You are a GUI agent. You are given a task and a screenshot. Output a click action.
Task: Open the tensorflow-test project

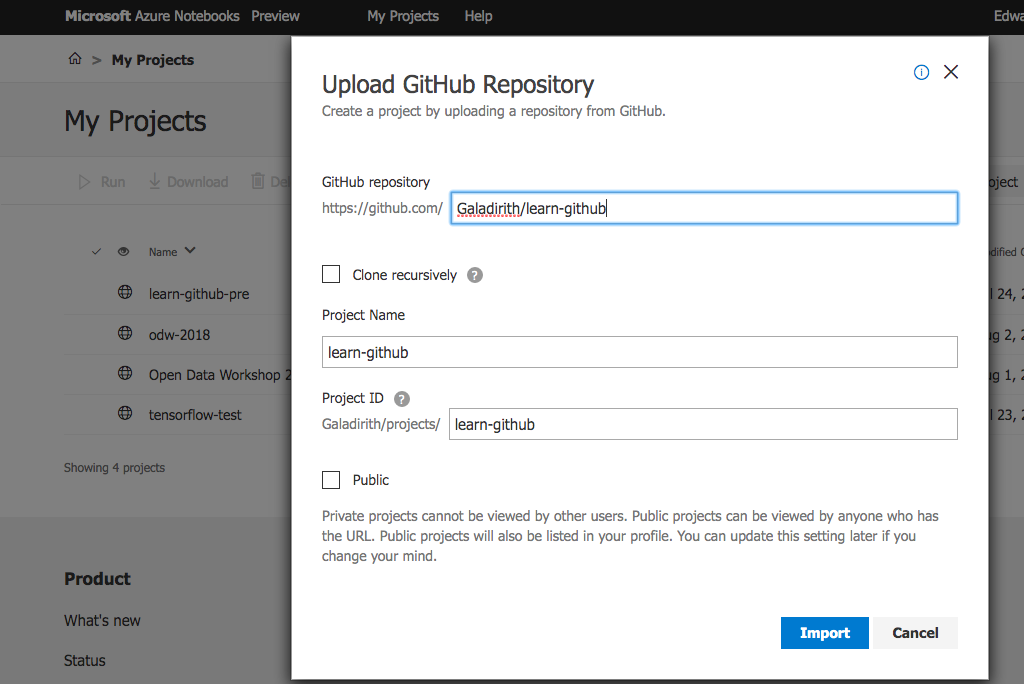click(x=195, y=415)
